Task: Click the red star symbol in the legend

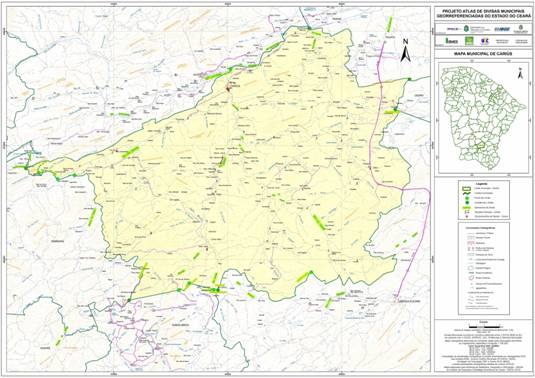Action: click(467, 216)
